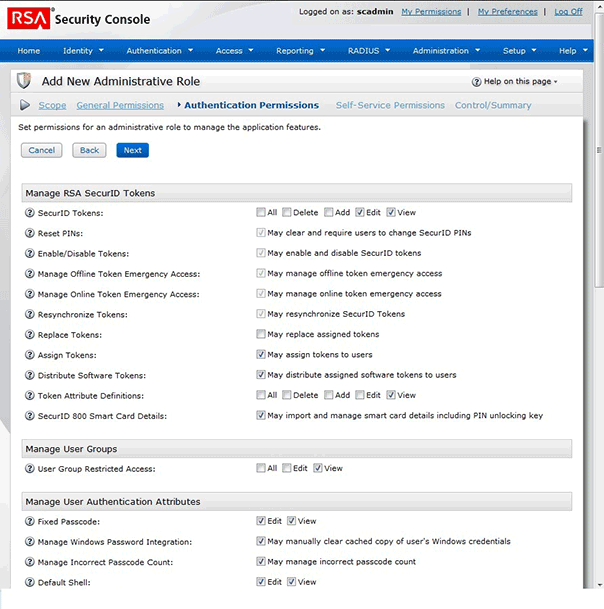
Task: Open help for Manage Incorrect Passcode Count
Action: click(x=30, y=562)
